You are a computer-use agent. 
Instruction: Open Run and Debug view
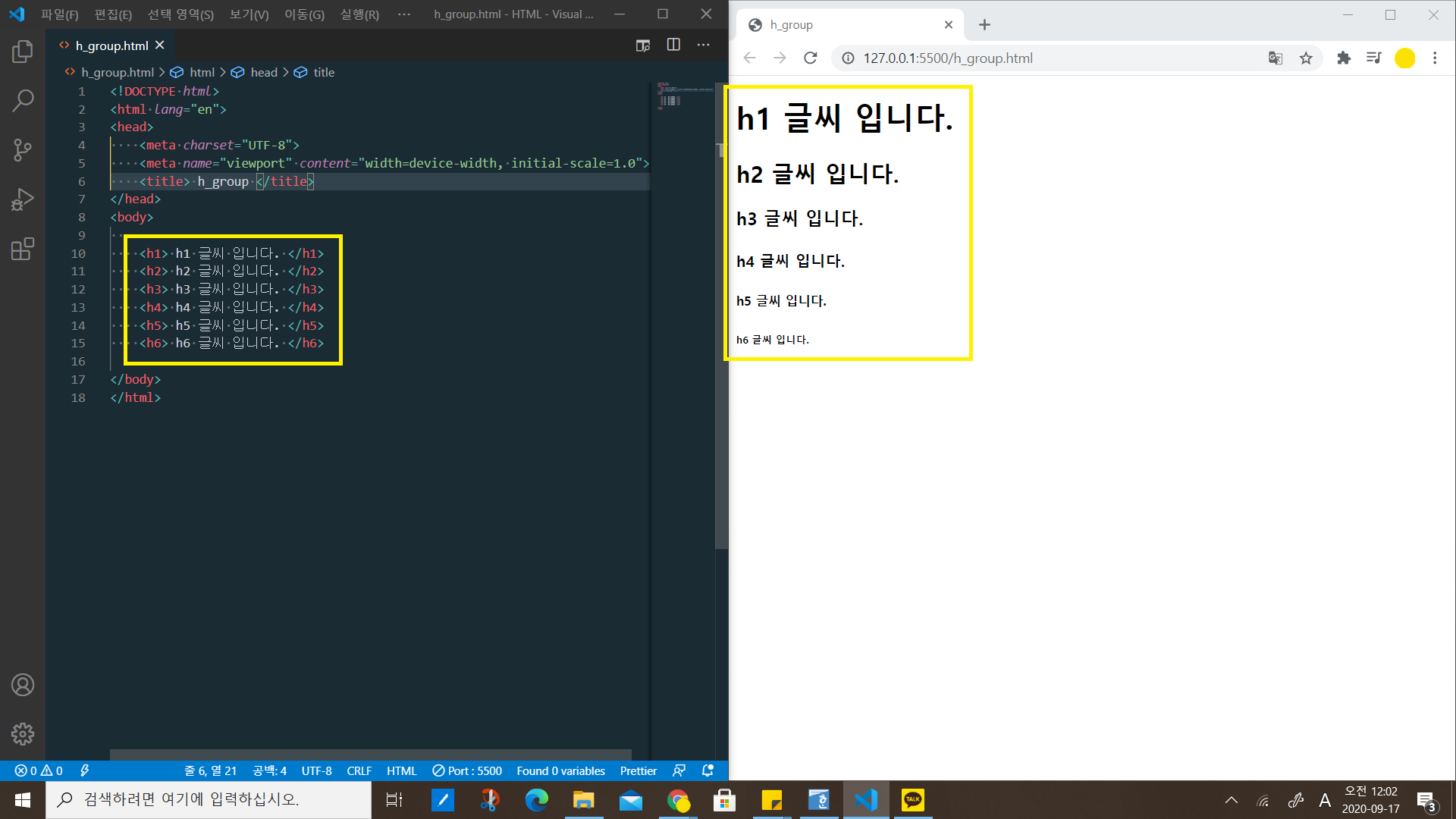point(23,199)
